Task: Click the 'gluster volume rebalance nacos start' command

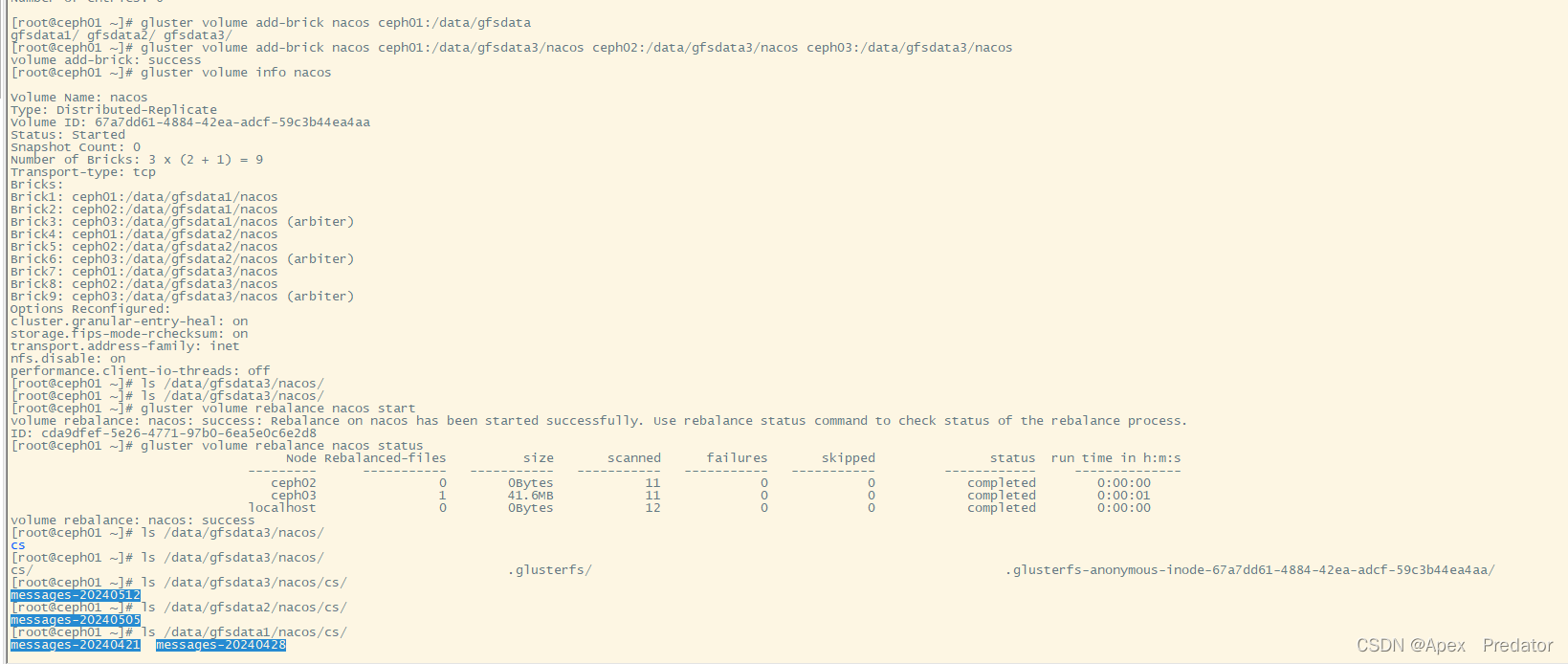Action: coord(278,409)
